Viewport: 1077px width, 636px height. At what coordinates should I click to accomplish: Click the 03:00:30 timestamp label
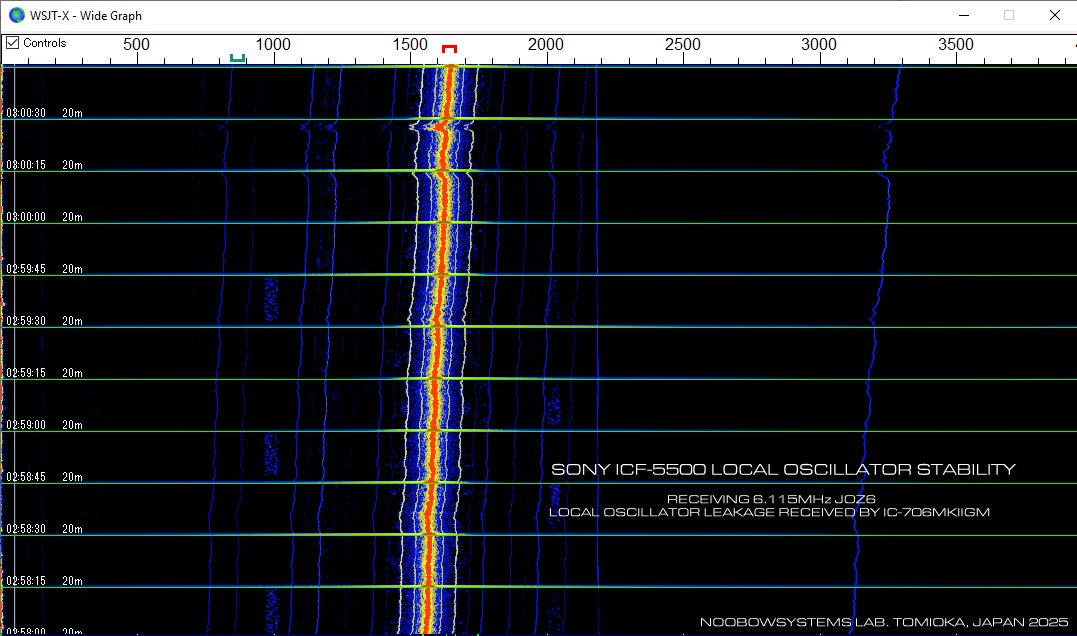pos(26,113)
